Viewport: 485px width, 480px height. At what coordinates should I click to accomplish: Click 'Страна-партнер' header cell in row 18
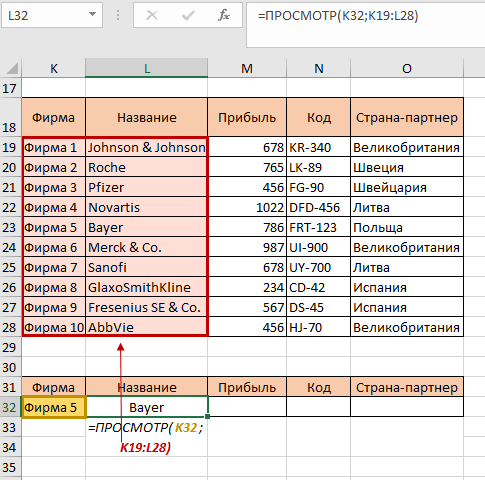pyautogui.click(x=407, y=117)
